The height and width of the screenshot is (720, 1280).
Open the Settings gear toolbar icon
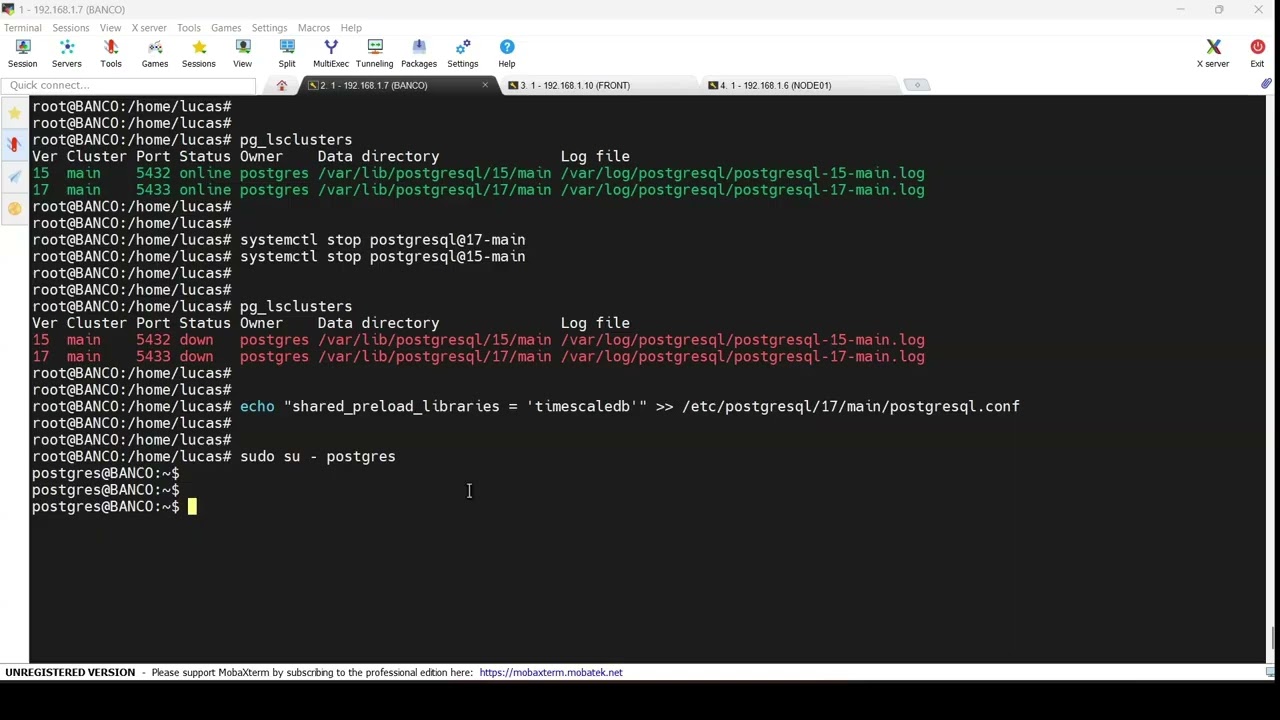[463, 54]
